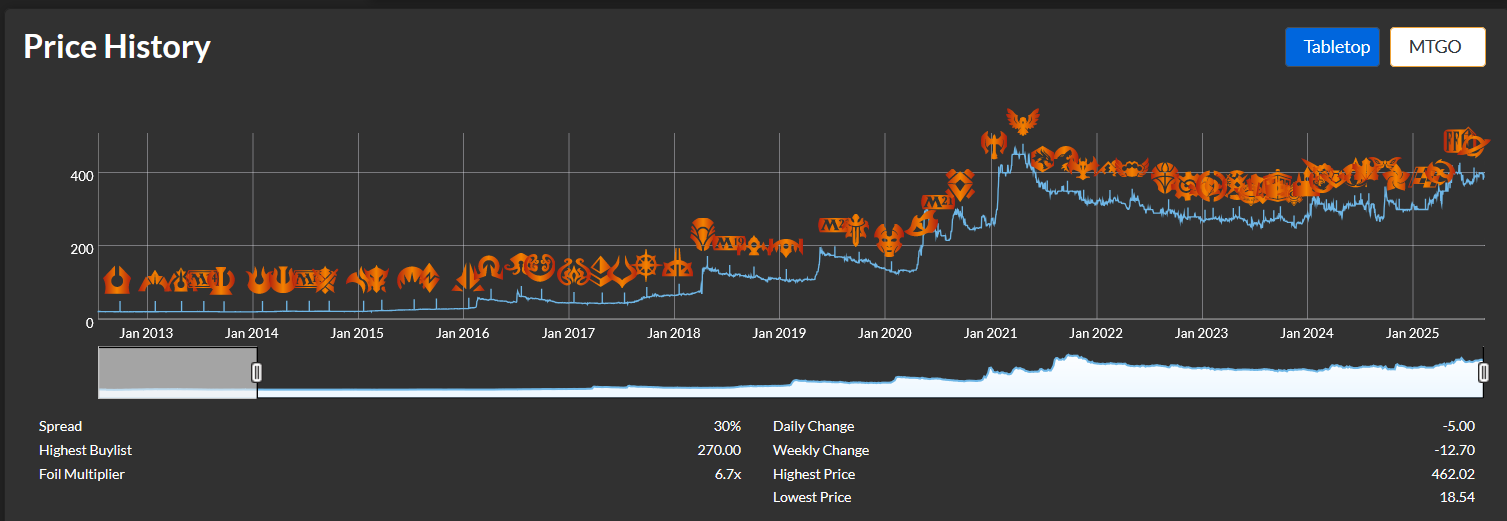Click the winged Strixhaven set symbol
The image size is (1507, 521).
[1023, 121]
